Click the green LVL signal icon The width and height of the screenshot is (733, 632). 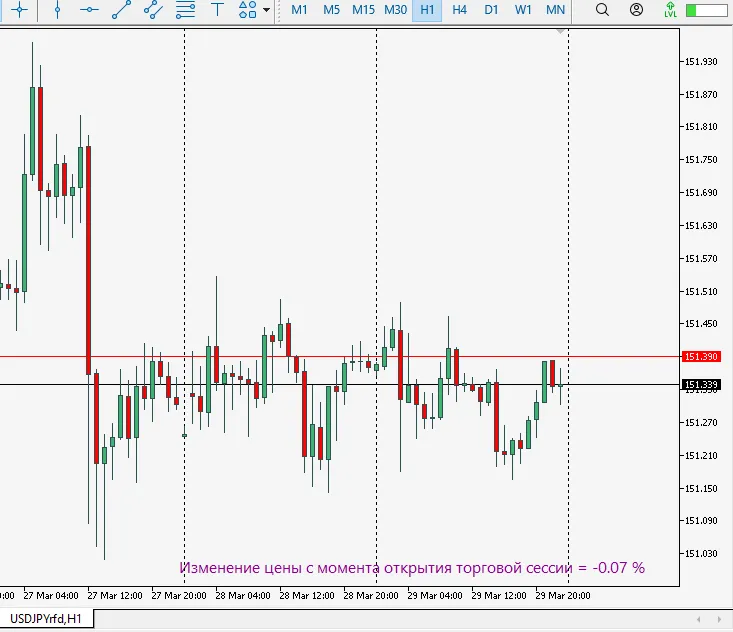[x=670, y=10]
